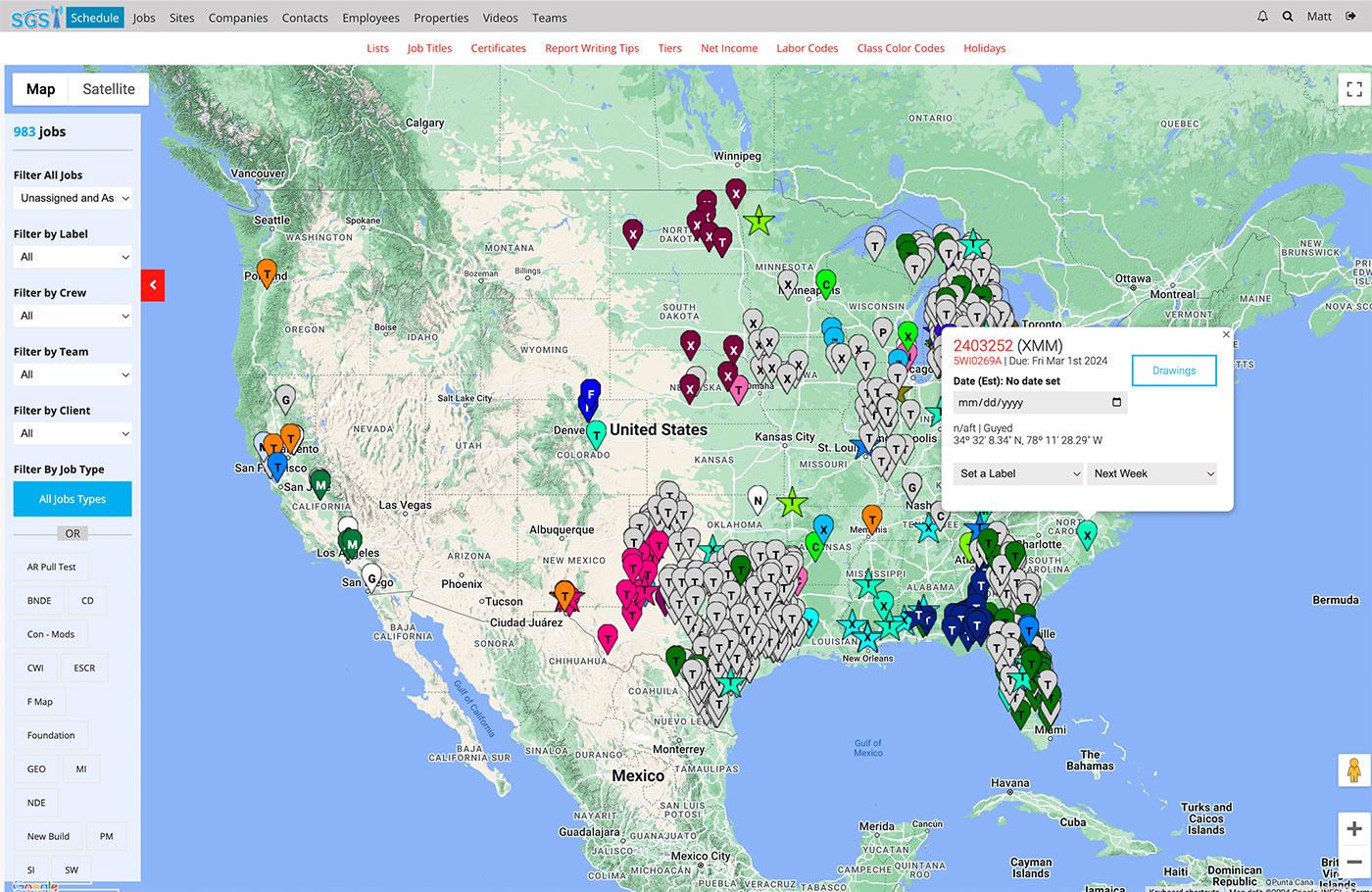
Task: Toggle fullscreen map view
Action: tap(1354, 89)
